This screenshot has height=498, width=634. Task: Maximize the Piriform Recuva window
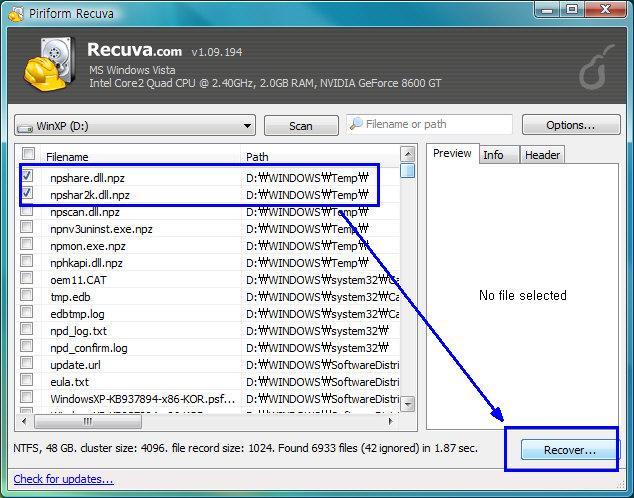(572, 10)
